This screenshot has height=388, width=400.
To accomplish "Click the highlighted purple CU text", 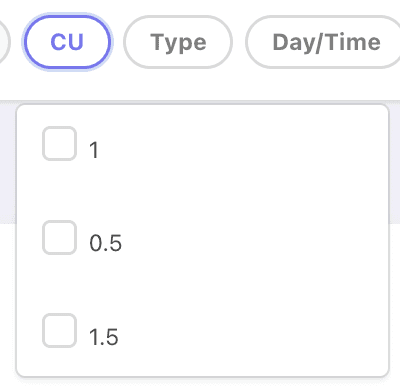I will point(67,42).
